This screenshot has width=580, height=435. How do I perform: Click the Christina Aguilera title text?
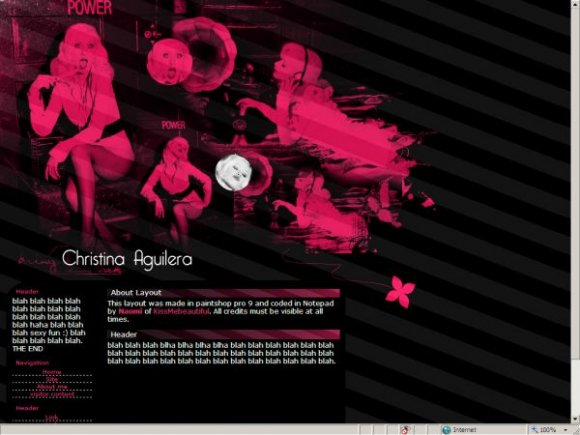tap(127, 259)
